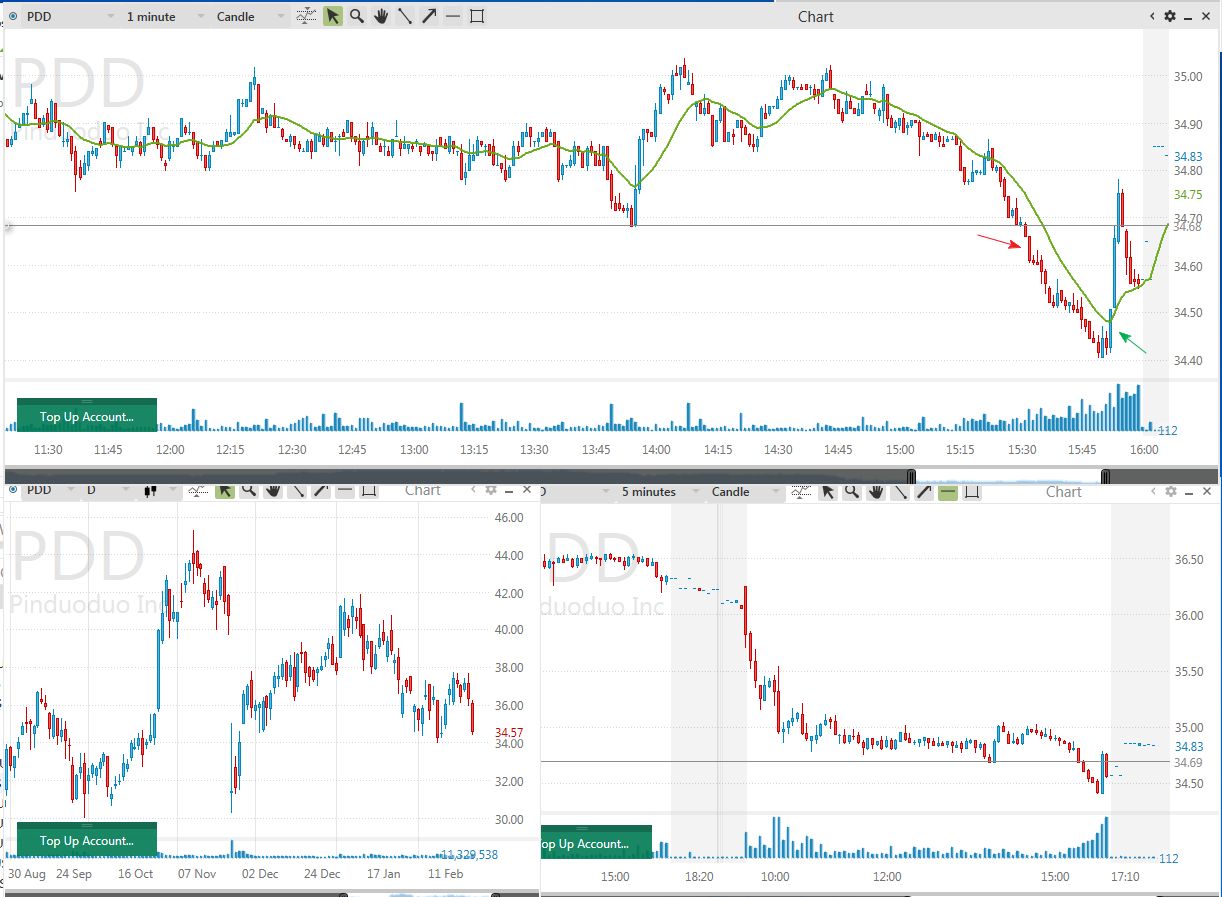
Task: Open the 1 minute timeframe dropdown
Action: (165, 16)
